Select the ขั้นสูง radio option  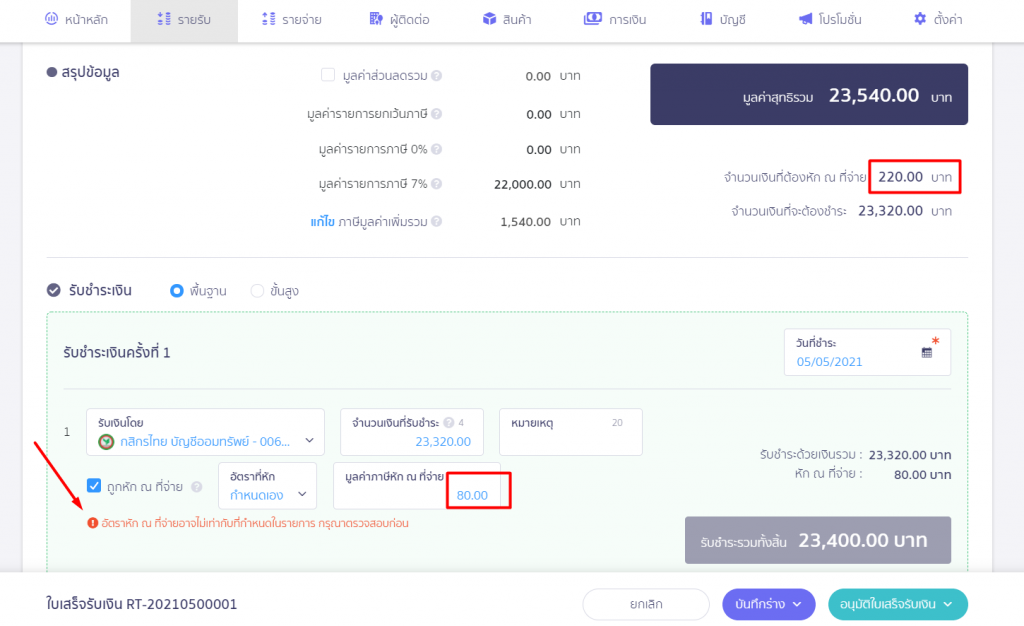click(x=257, y=290)
